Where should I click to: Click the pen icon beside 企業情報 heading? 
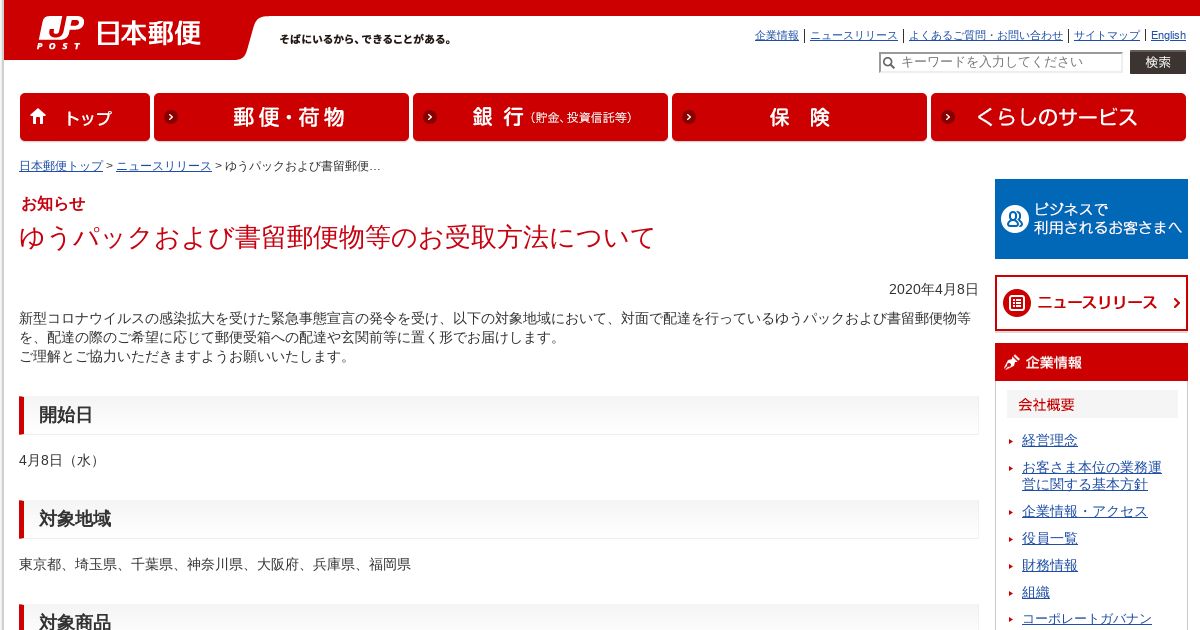click(1011, 362)
